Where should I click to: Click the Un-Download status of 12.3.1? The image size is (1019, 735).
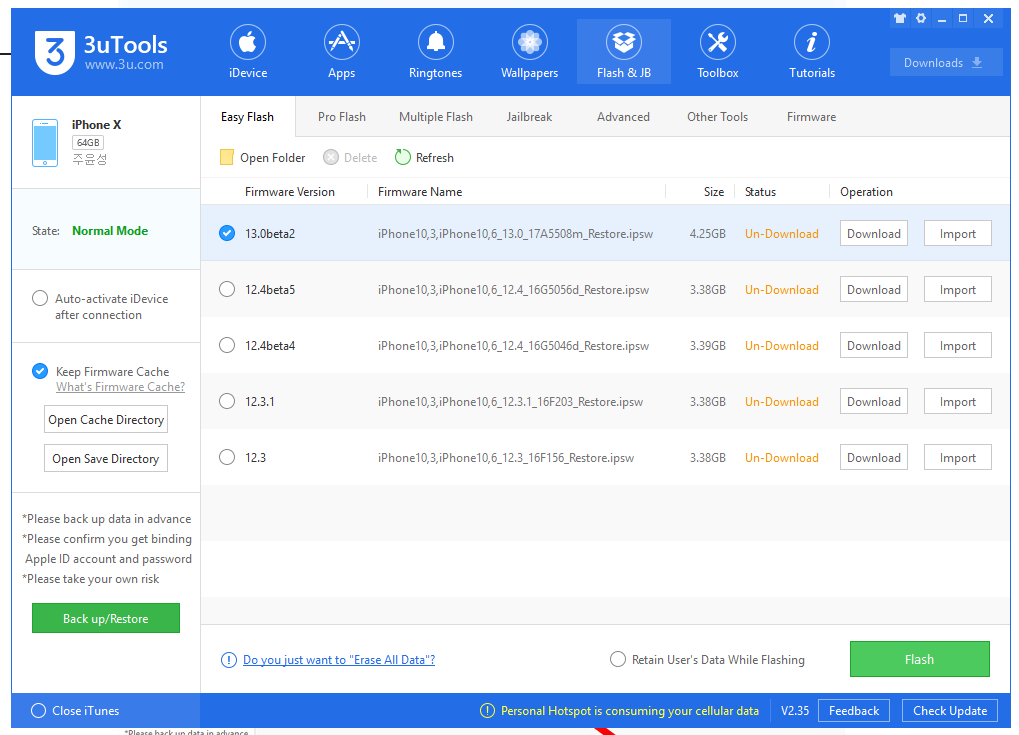point(782,401)
